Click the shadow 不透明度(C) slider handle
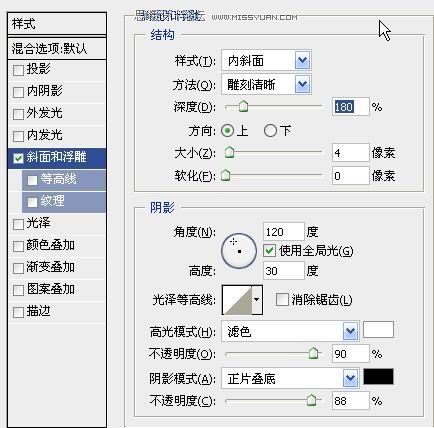 click(x=311, y=400)
